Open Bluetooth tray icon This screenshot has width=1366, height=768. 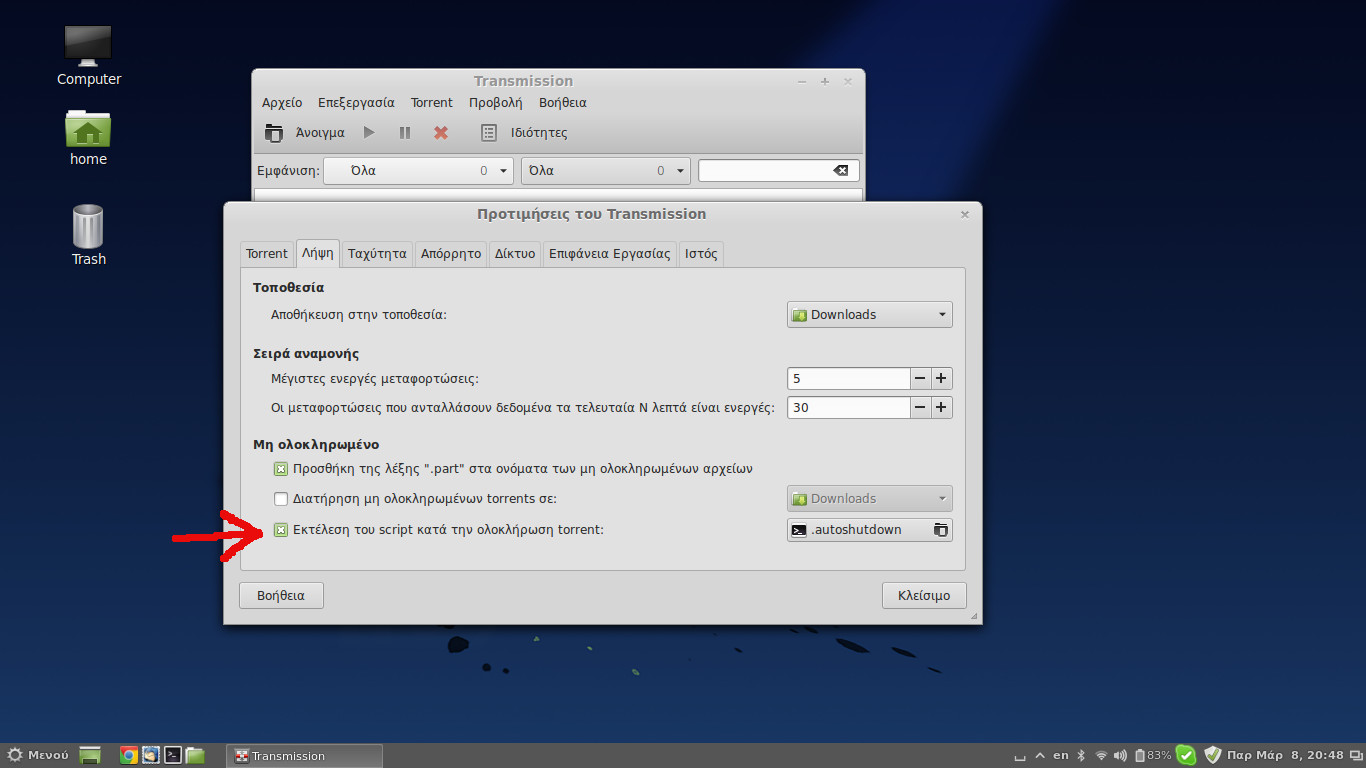(x=1081, y=755)
